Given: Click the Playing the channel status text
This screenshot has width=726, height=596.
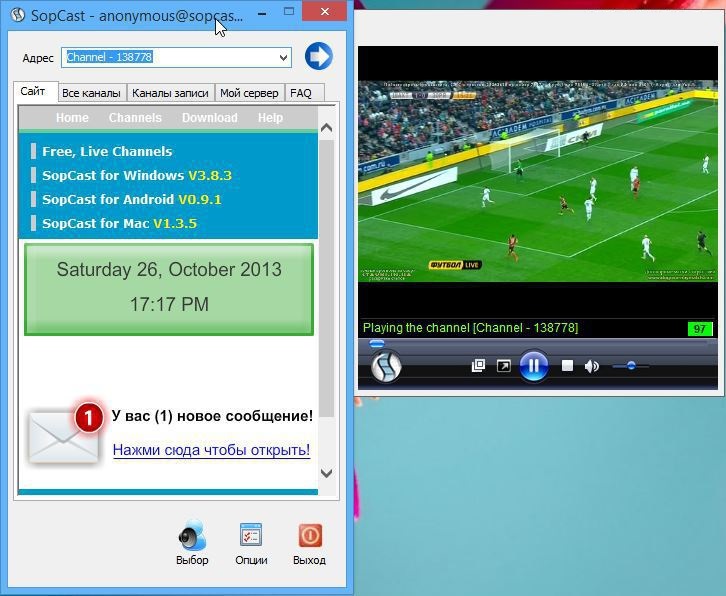Looking at the screenshot, I should point(470,328).
